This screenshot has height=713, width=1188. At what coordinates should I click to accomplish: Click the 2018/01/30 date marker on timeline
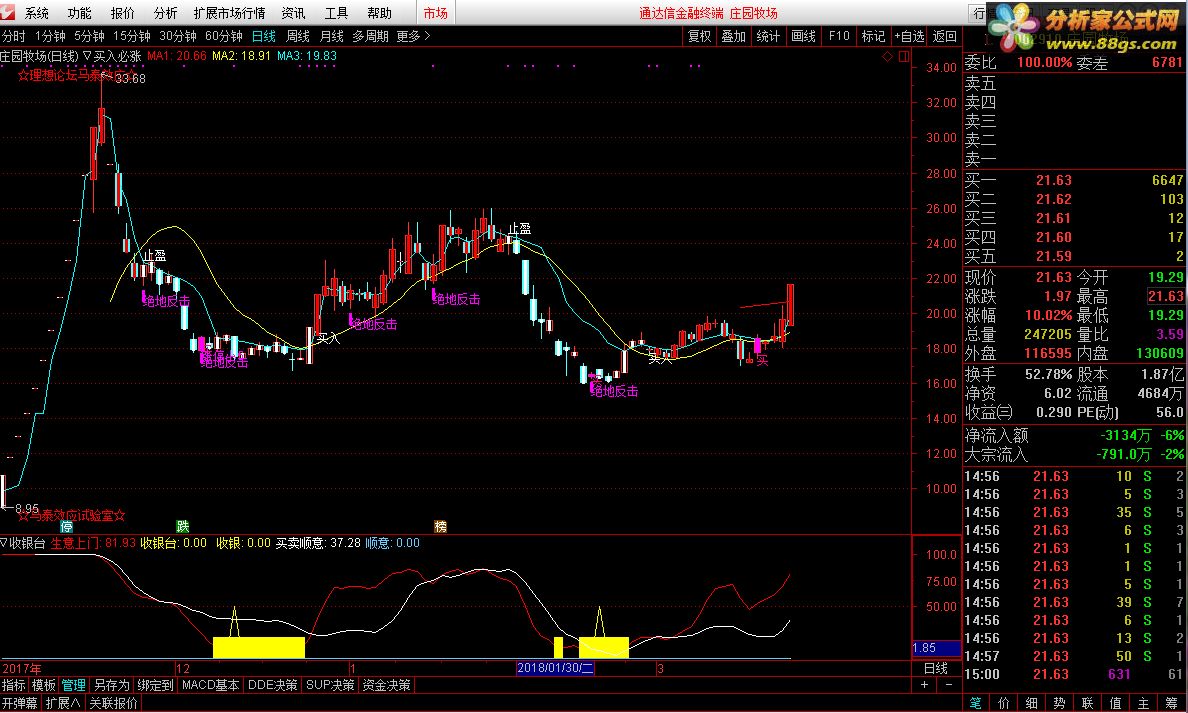[x=555, y=668]
